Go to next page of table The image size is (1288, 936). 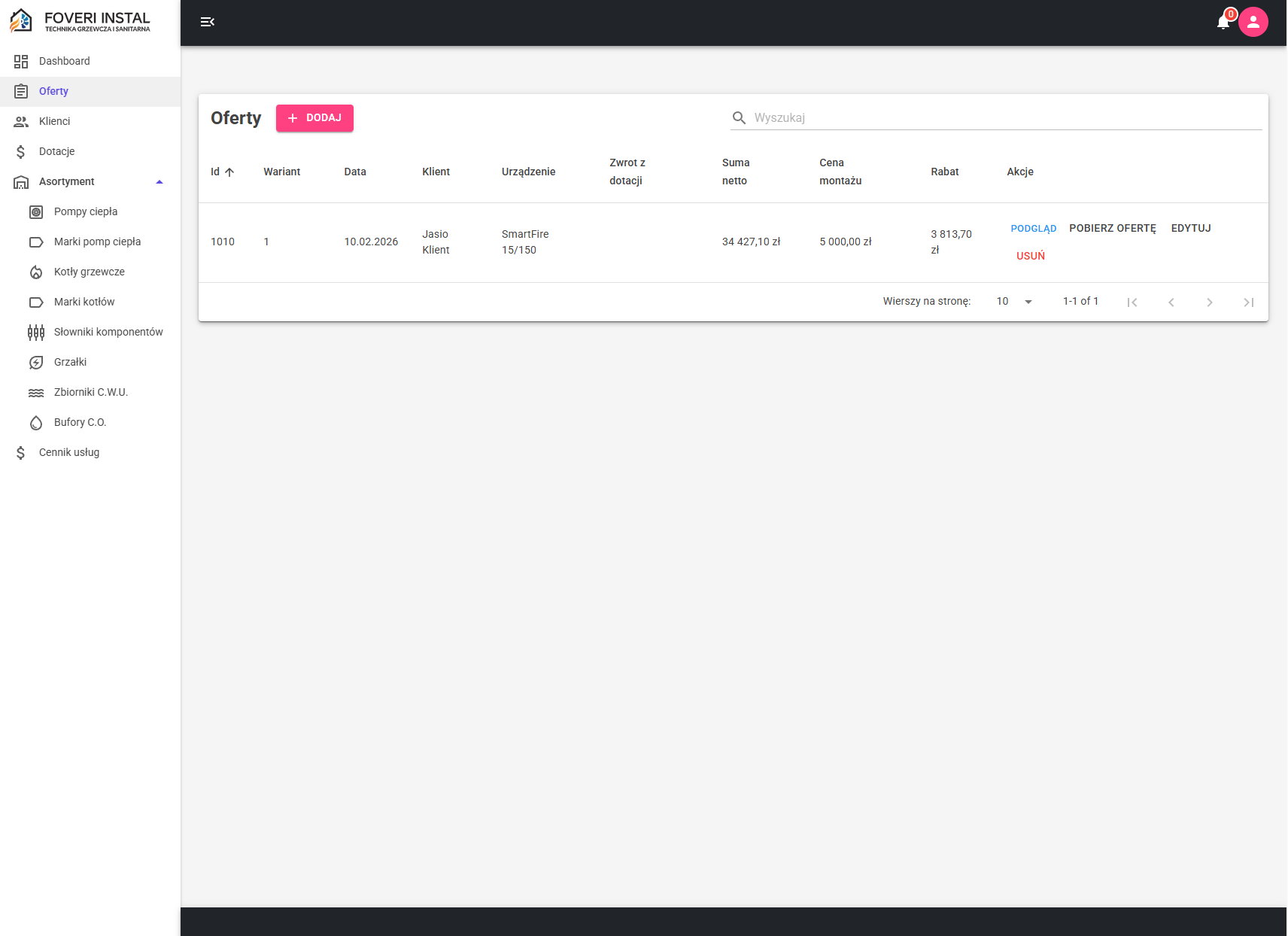click(1210, 302)
